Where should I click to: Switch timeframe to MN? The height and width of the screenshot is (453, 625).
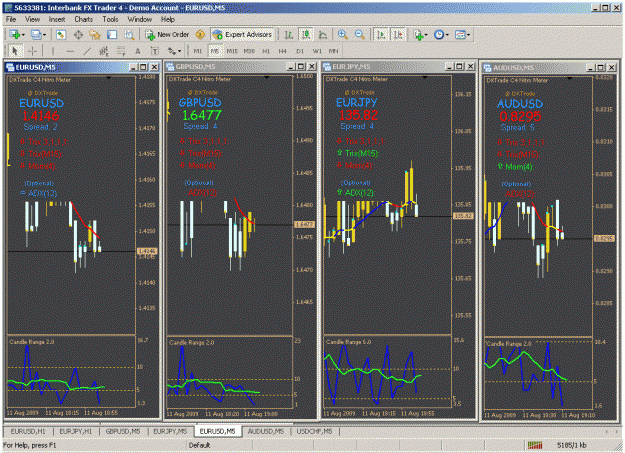(x=334, y=51)
